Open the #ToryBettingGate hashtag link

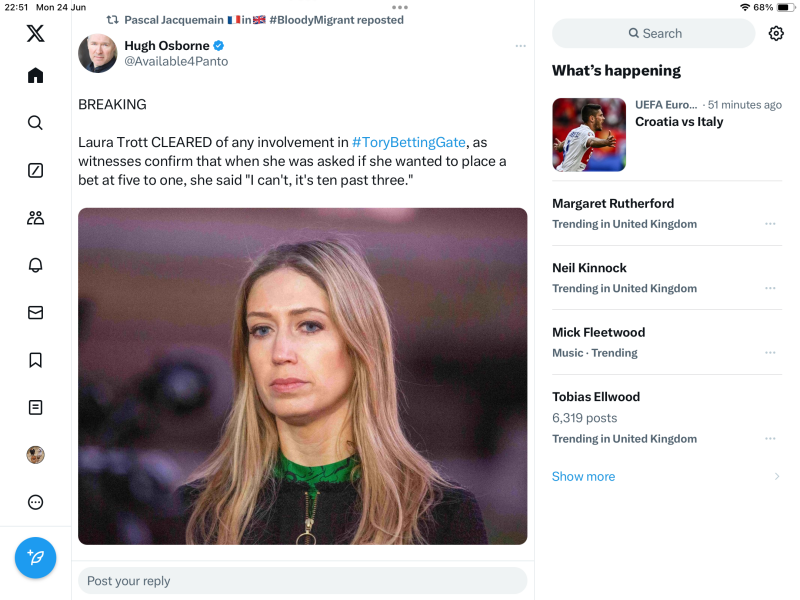[x=408, y=142]
